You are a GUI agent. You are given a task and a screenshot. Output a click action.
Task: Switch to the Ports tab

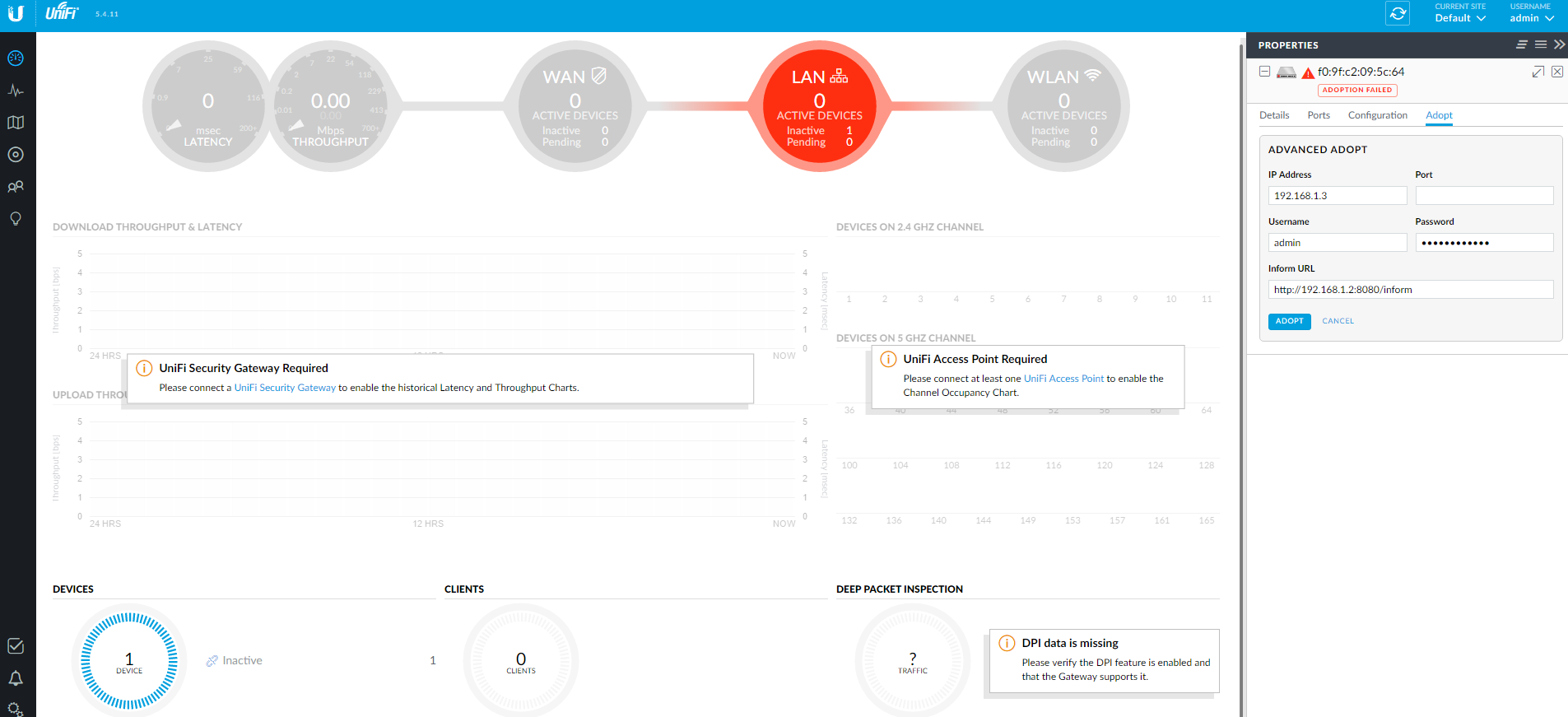(1319, 115)
